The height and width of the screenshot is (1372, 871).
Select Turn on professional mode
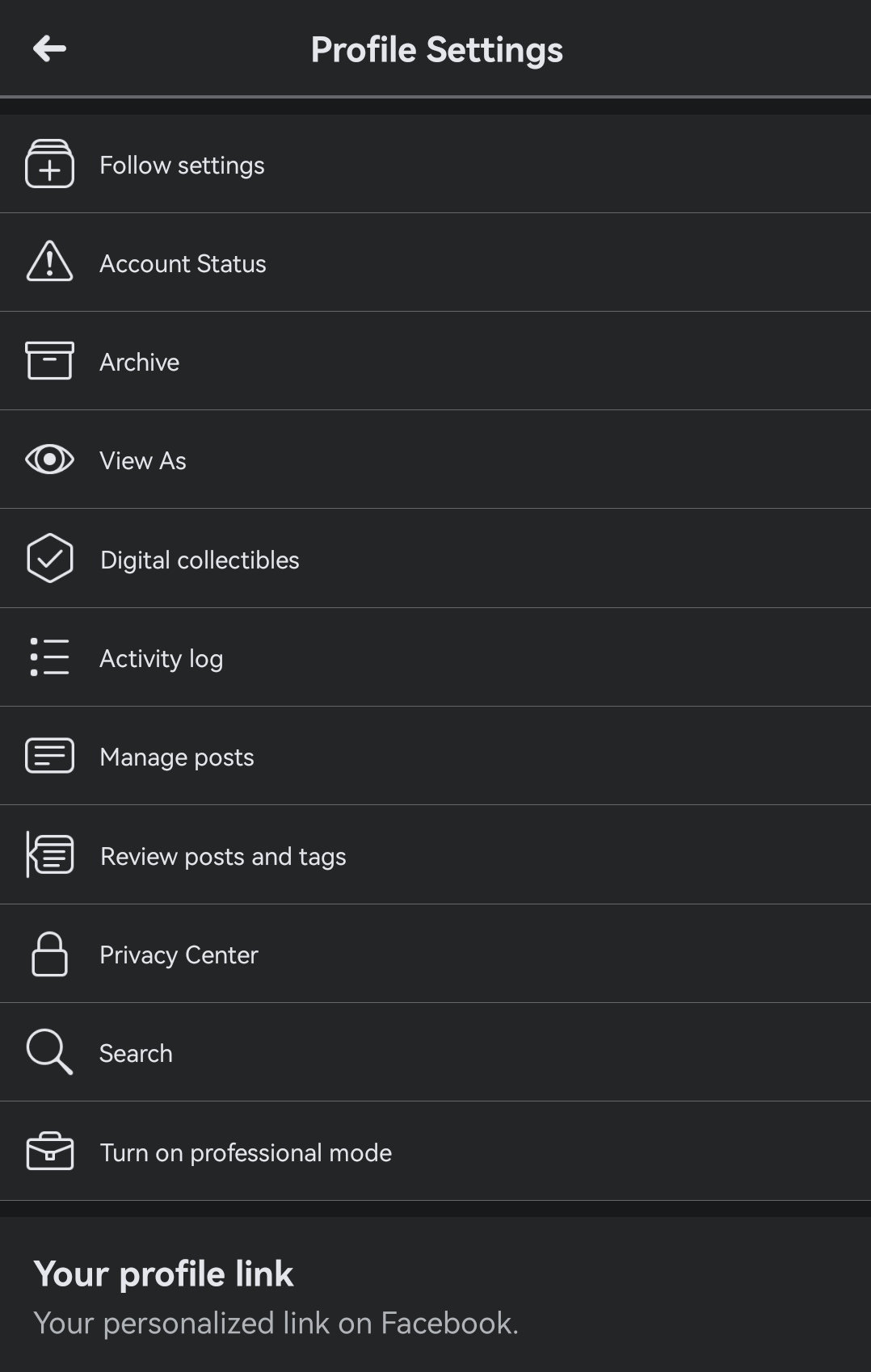[x=435, y=1151]
